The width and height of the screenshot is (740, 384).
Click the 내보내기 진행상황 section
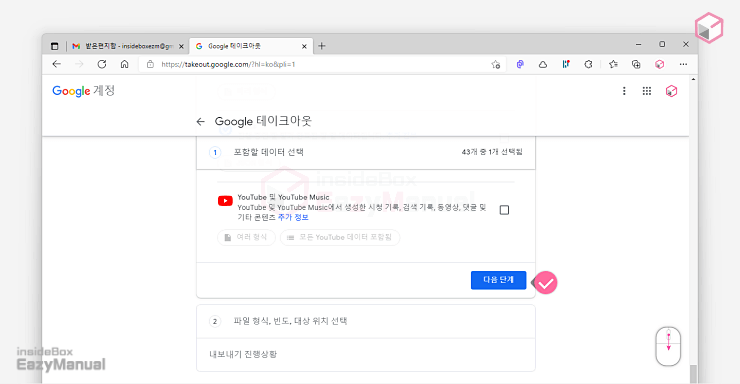point(366,354)
